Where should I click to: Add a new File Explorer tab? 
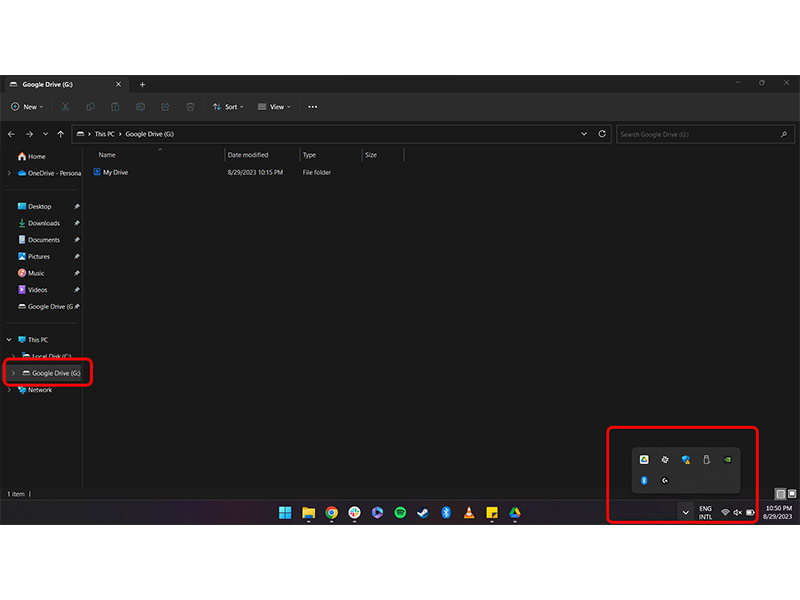[x=142, y=85]
